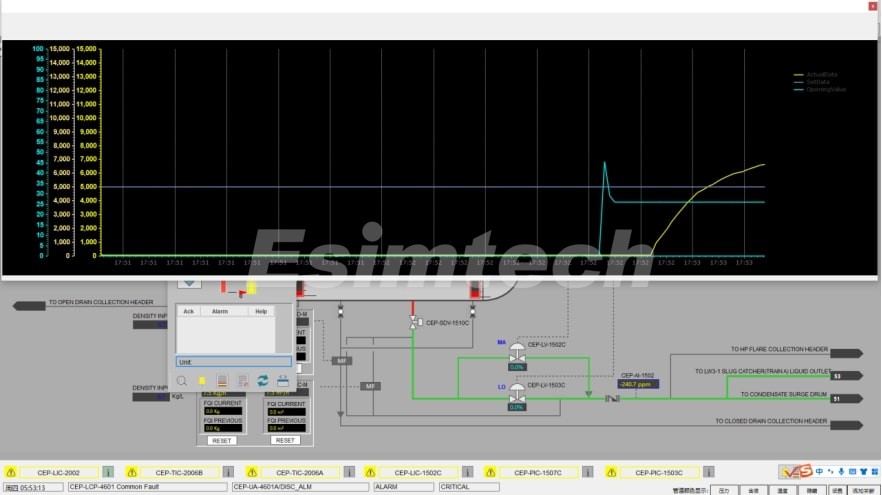
Task: Click into the Unit input field
Action: tap(233, 362)
